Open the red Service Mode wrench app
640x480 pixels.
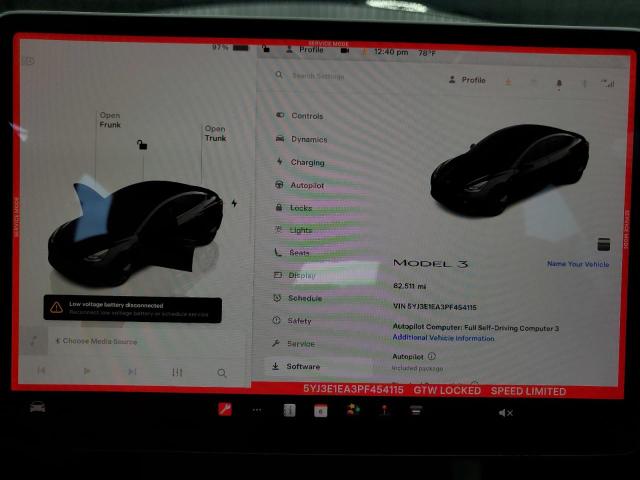225,409
